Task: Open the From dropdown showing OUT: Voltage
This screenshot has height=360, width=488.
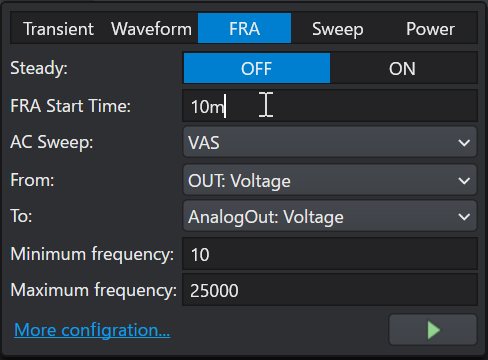Action: pyautogui.click(x=330, y=180)
